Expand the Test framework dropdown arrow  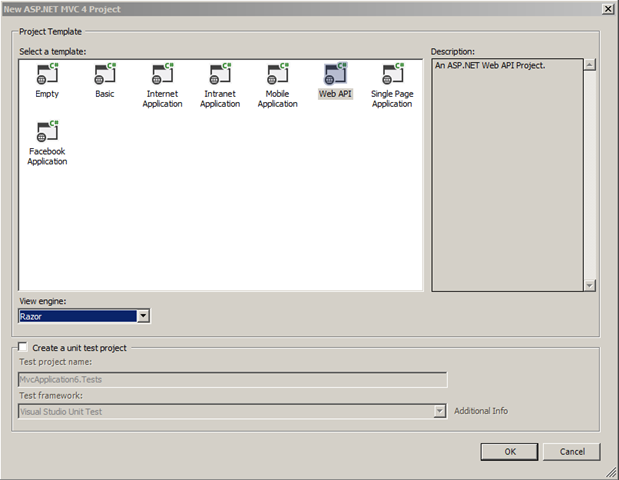coord(439,411)
